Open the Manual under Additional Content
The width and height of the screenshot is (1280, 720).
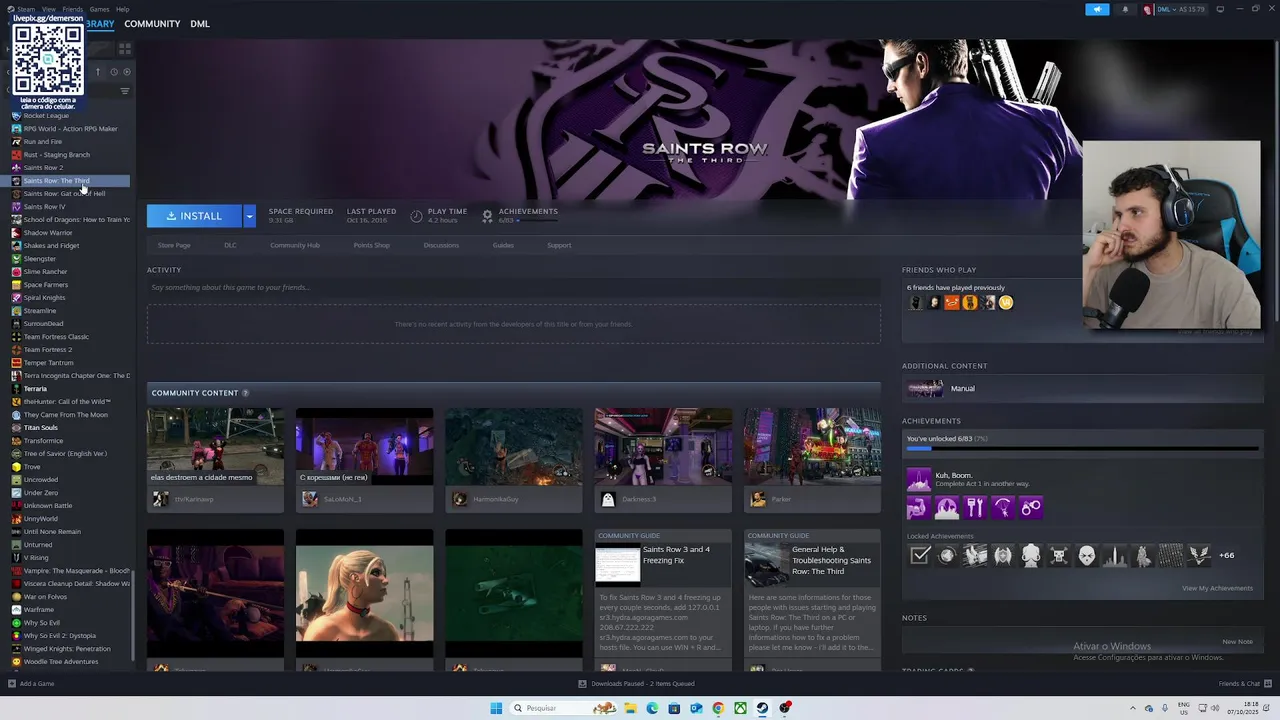[1081, 388]
